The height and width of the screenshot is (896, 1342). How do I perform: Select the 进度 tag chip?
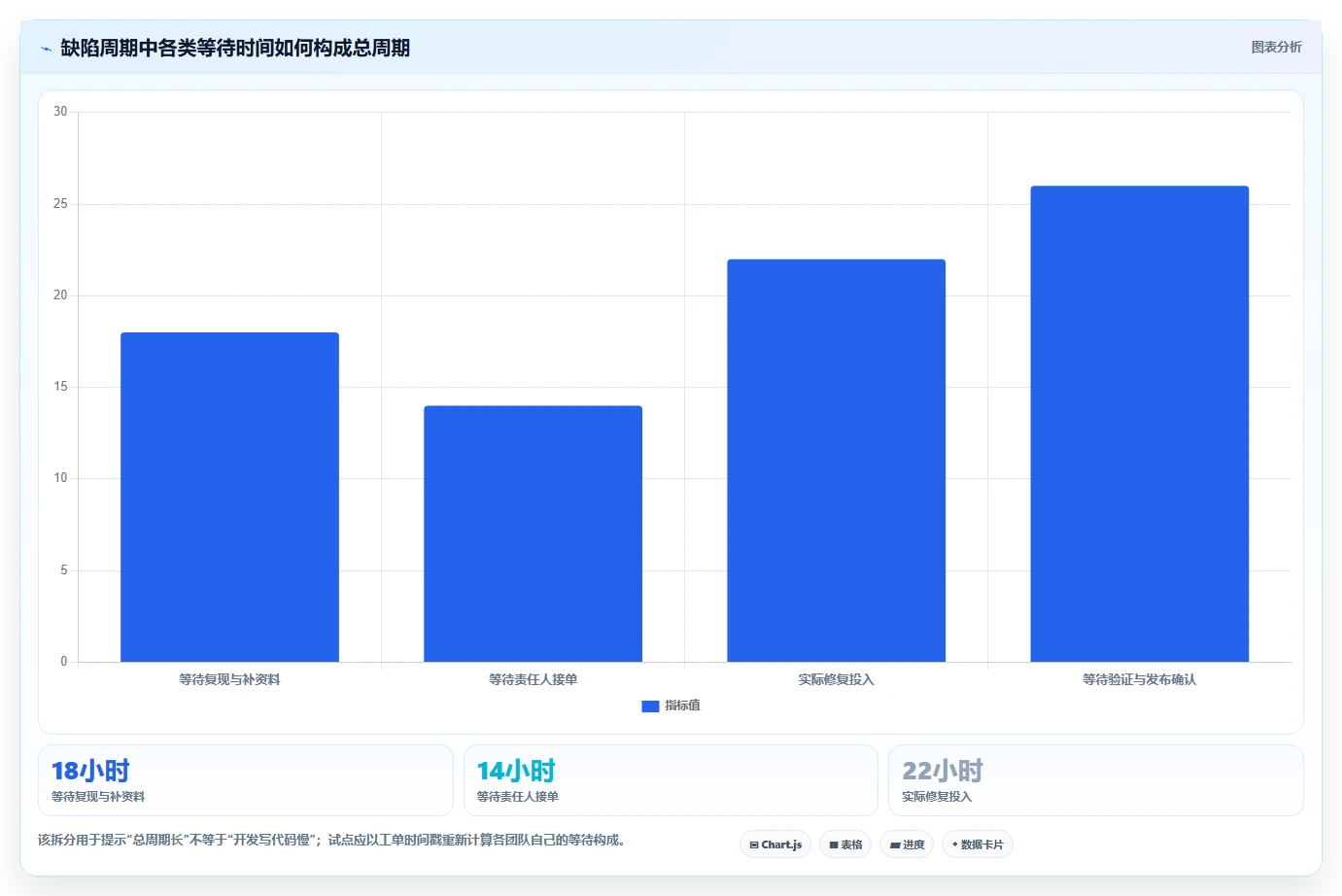(907, 844)
